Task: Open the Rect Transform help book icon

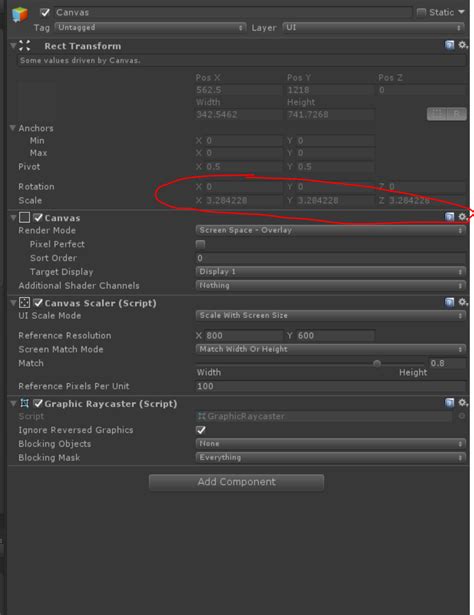Action: click(x=449, y=45)
